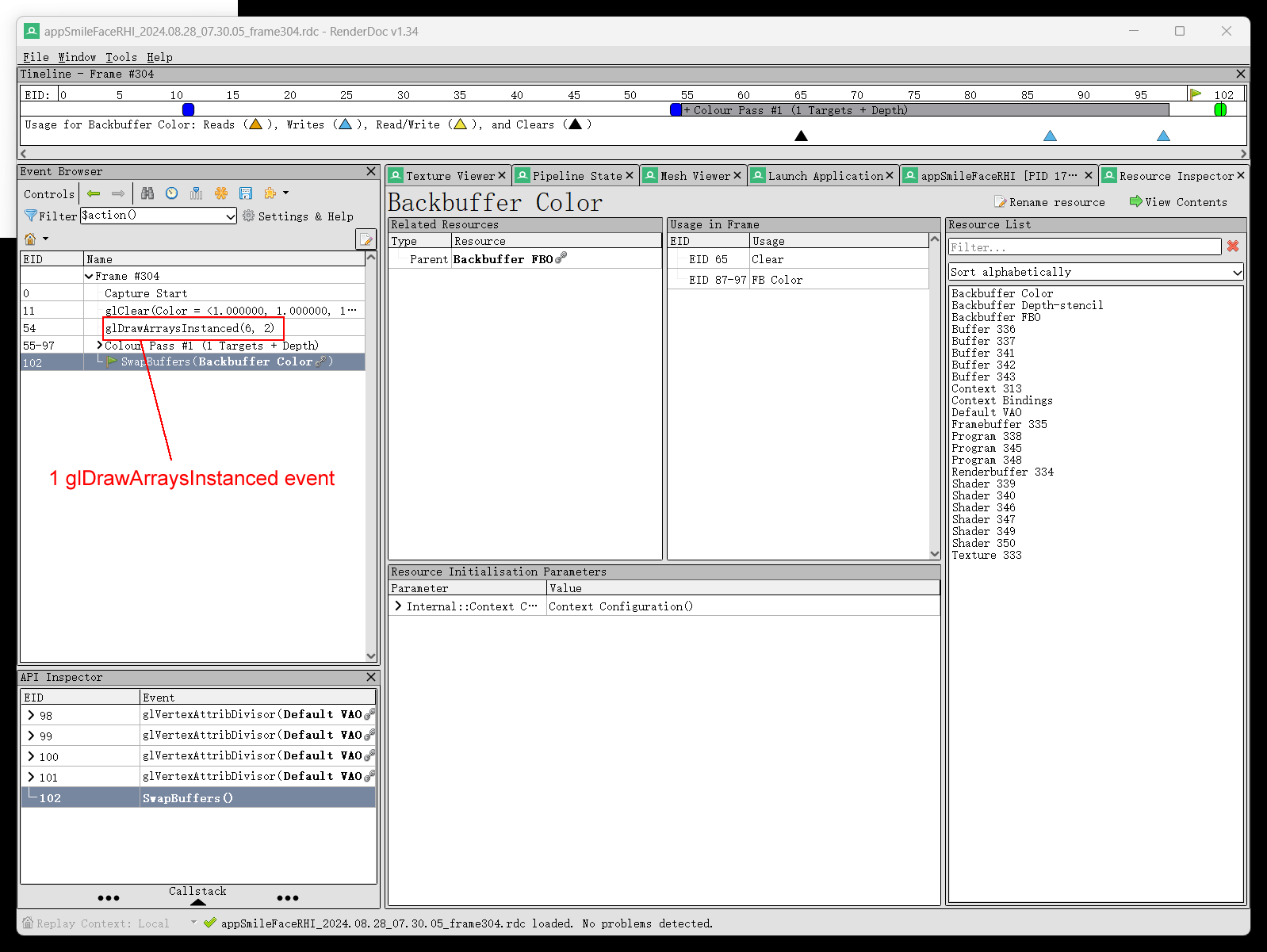Click the black Clear triangle marker on timeline
The width and height of the screenshot is (1267, 952).
[801, 136]
